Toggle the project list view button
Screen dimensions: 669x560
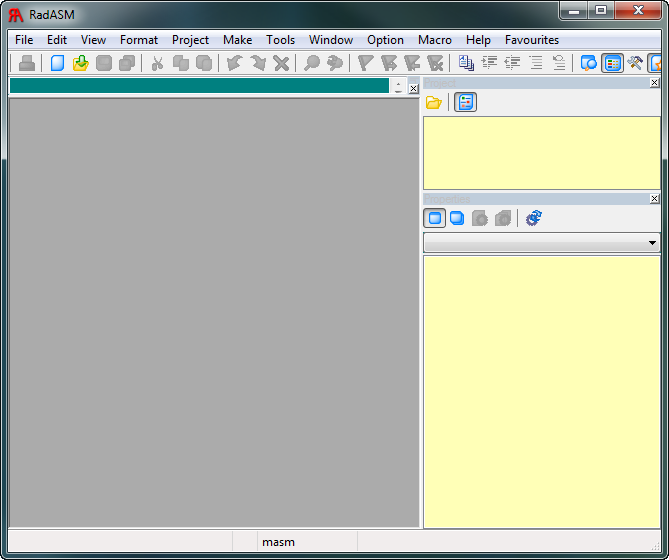coord(465,102)
